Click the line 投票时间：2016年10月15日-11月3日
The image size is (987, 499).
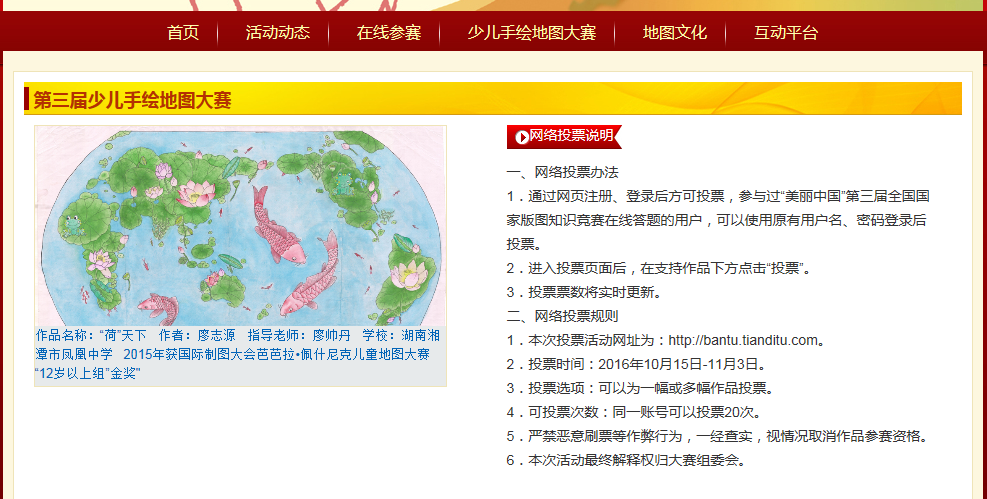[636, 364]
